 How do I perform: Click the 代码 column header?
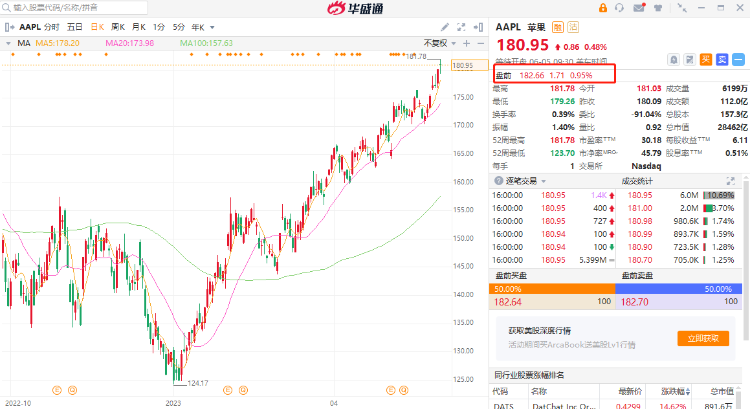click(500, 391)
